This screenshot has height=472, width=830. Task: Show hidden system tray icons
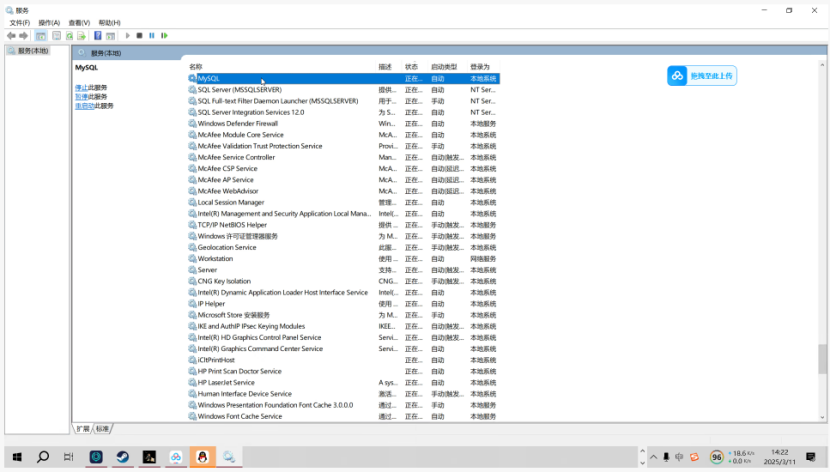tap(654, 457)
